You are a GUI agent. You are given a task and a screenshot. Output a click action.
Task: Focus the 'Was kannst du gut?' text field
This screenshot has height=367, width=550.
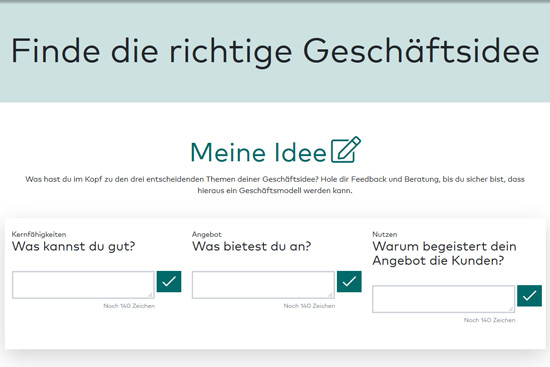83,285
